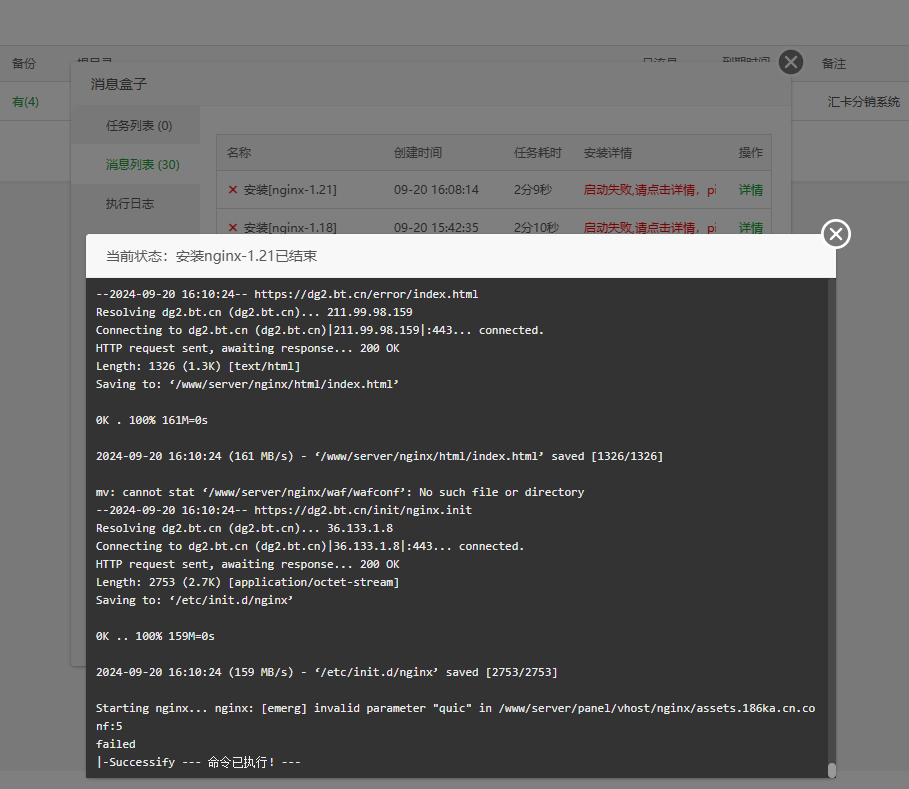Click the 创建时间 column header
This screenshot has height=789, width=909.
click(418, 152)
